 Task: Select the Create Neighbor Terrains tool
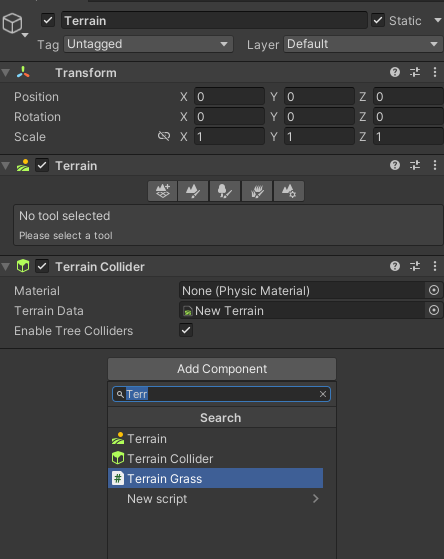click(163, 191)
